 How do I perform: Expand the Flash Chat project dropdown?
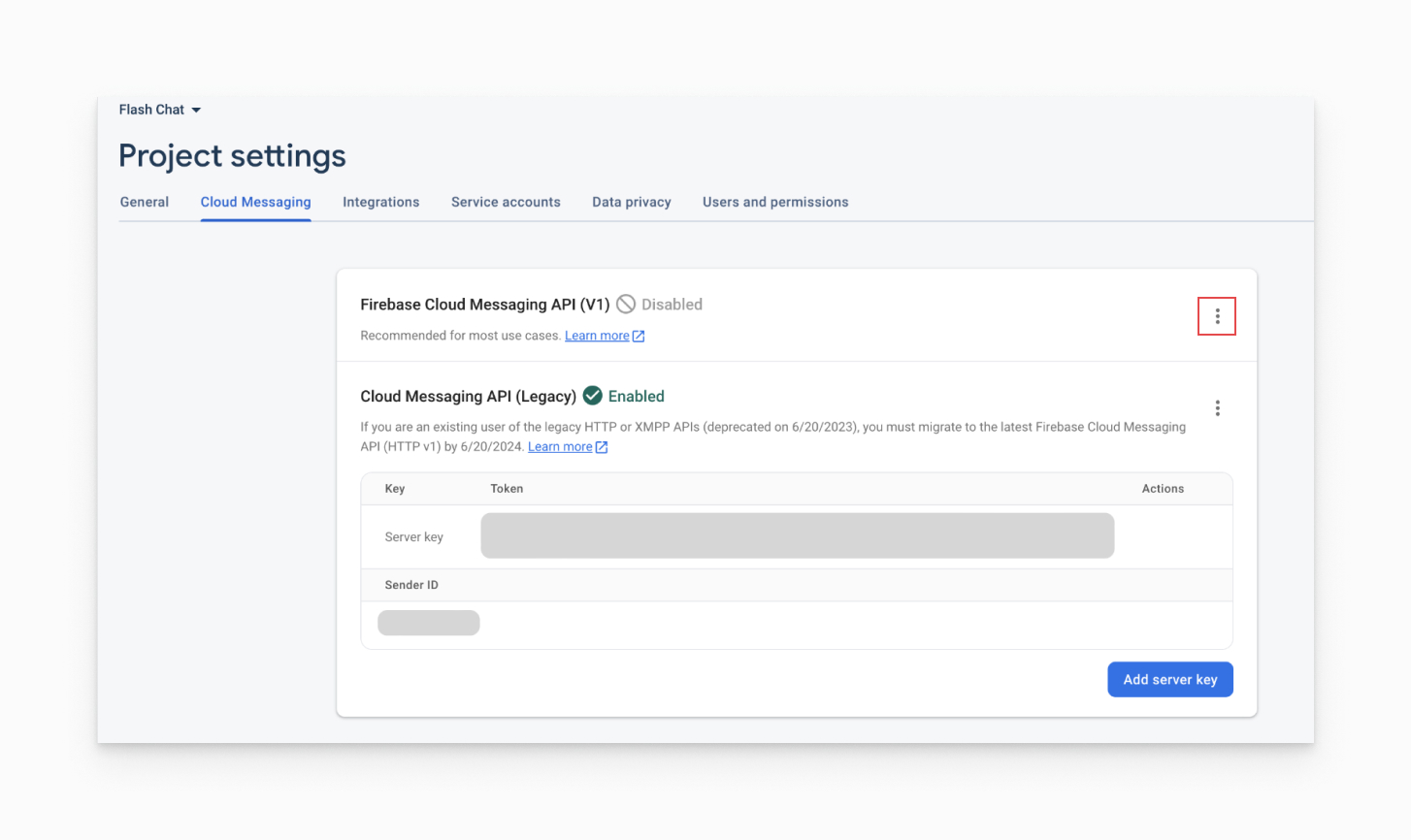[x=196, y=111]
